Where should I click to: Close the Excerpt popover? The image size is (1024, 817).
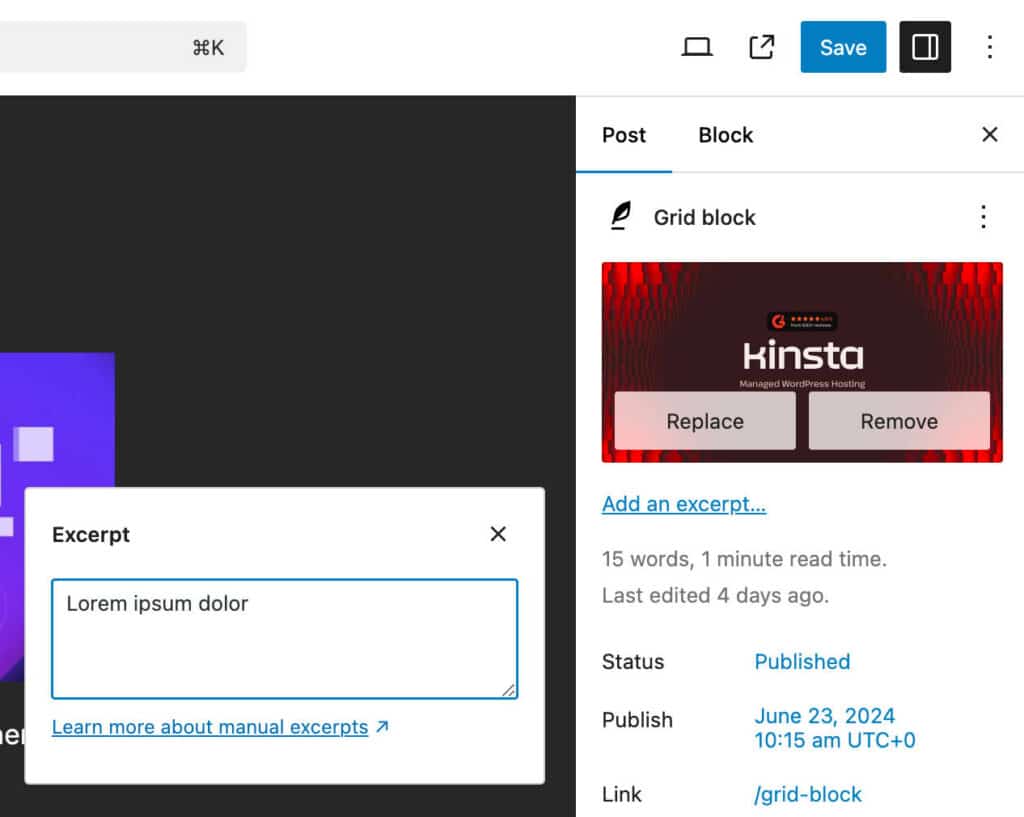[x=498, y=534]
